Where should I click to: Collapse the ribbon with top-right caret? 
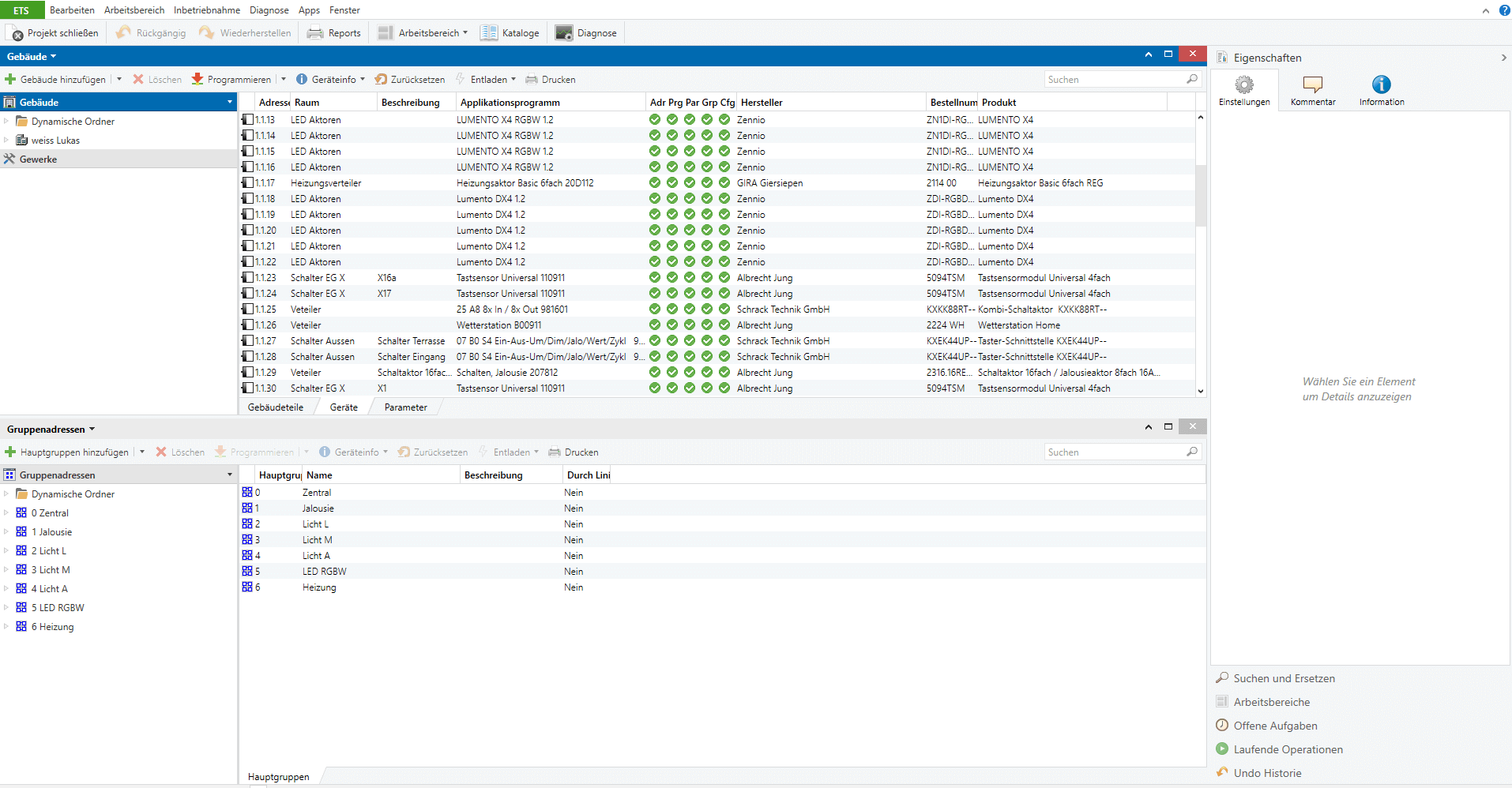(x=1485, y=11)
